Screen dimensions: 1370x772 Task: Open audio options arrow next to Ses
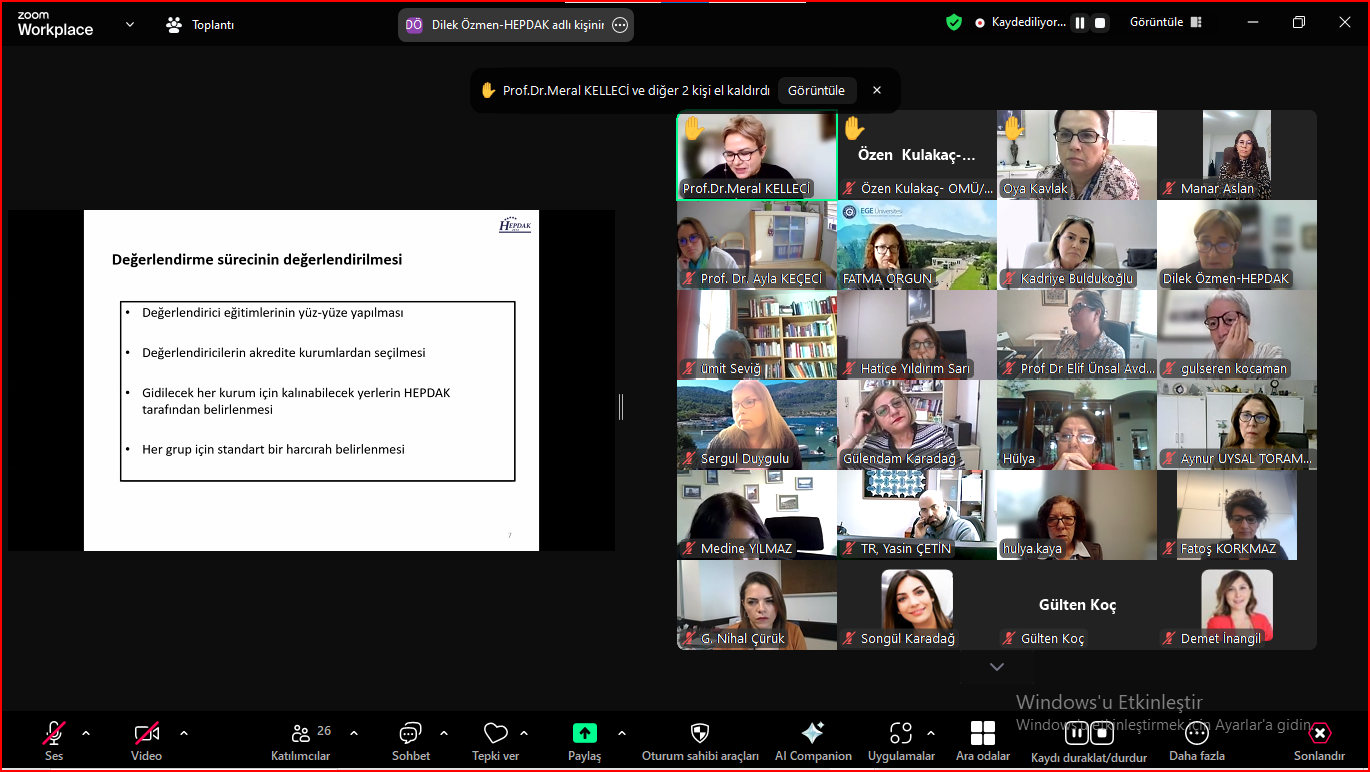click(x=86, y=733)
